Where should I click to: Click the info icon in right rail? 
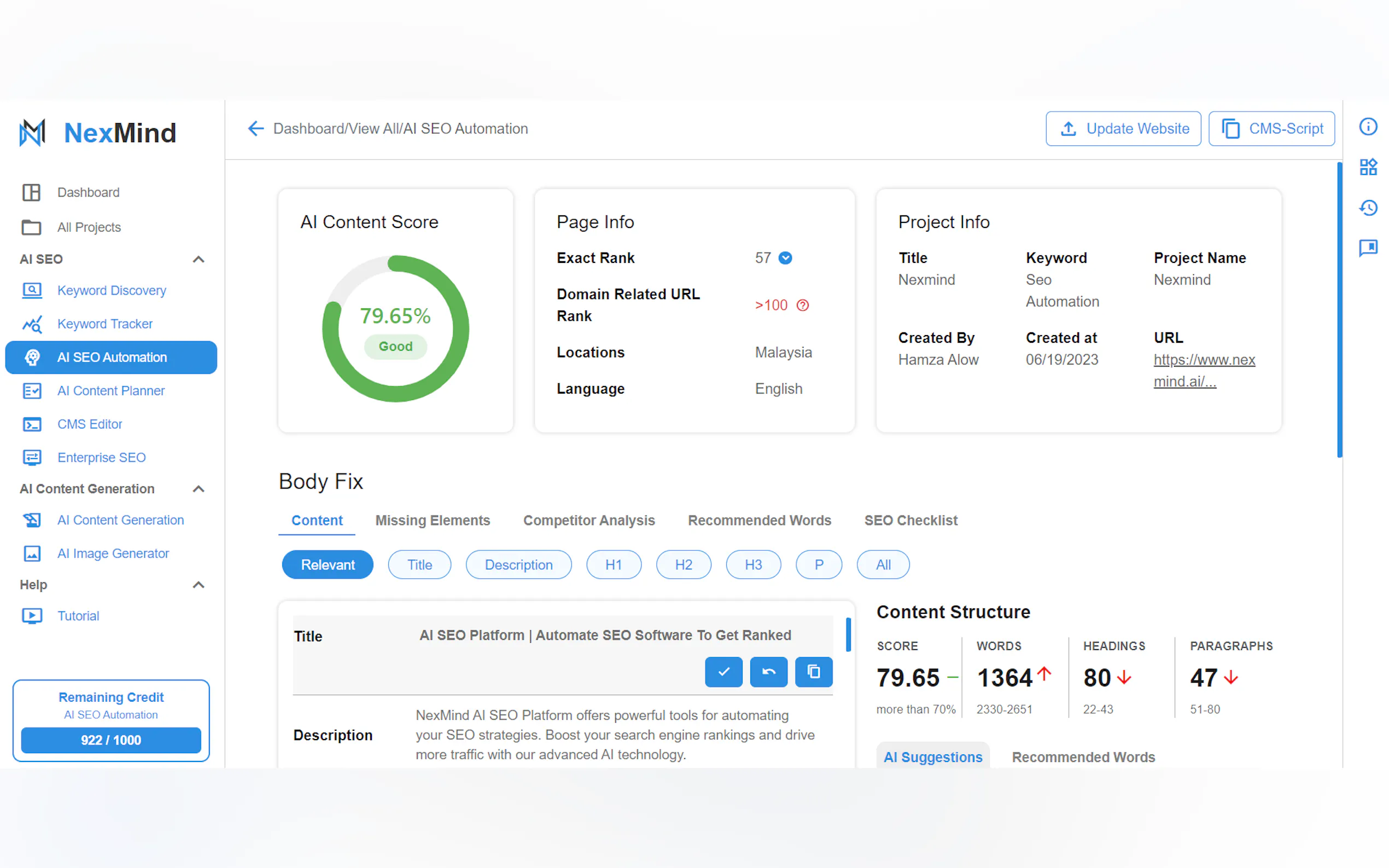pos(1368,126)
